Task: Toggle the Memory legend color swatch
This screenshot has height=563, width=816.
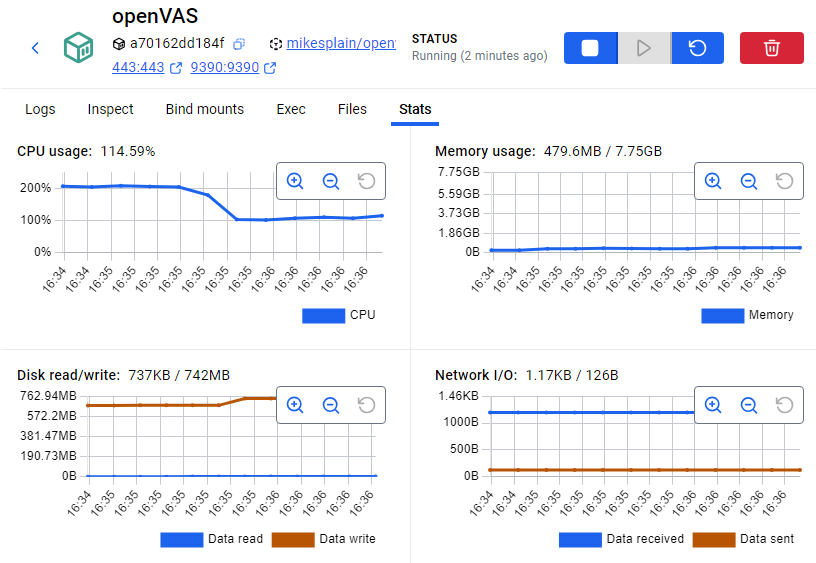Action: click(x=723, y=316)
